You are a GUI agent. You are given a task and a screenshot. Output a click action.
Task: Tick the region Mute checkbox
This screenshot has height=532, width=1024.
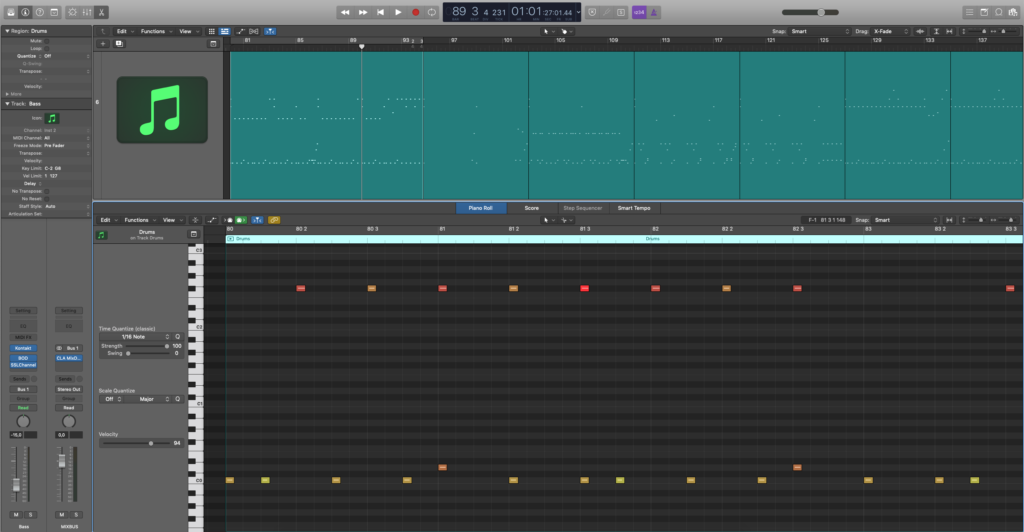click(x=46, y=41)
